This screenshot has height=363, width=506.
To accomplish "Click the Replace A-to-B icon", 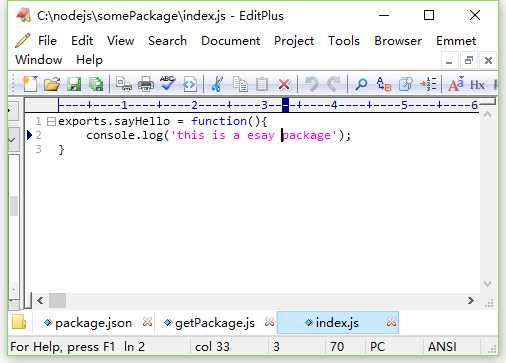I will pyautogui.click(x=383, y=84).
